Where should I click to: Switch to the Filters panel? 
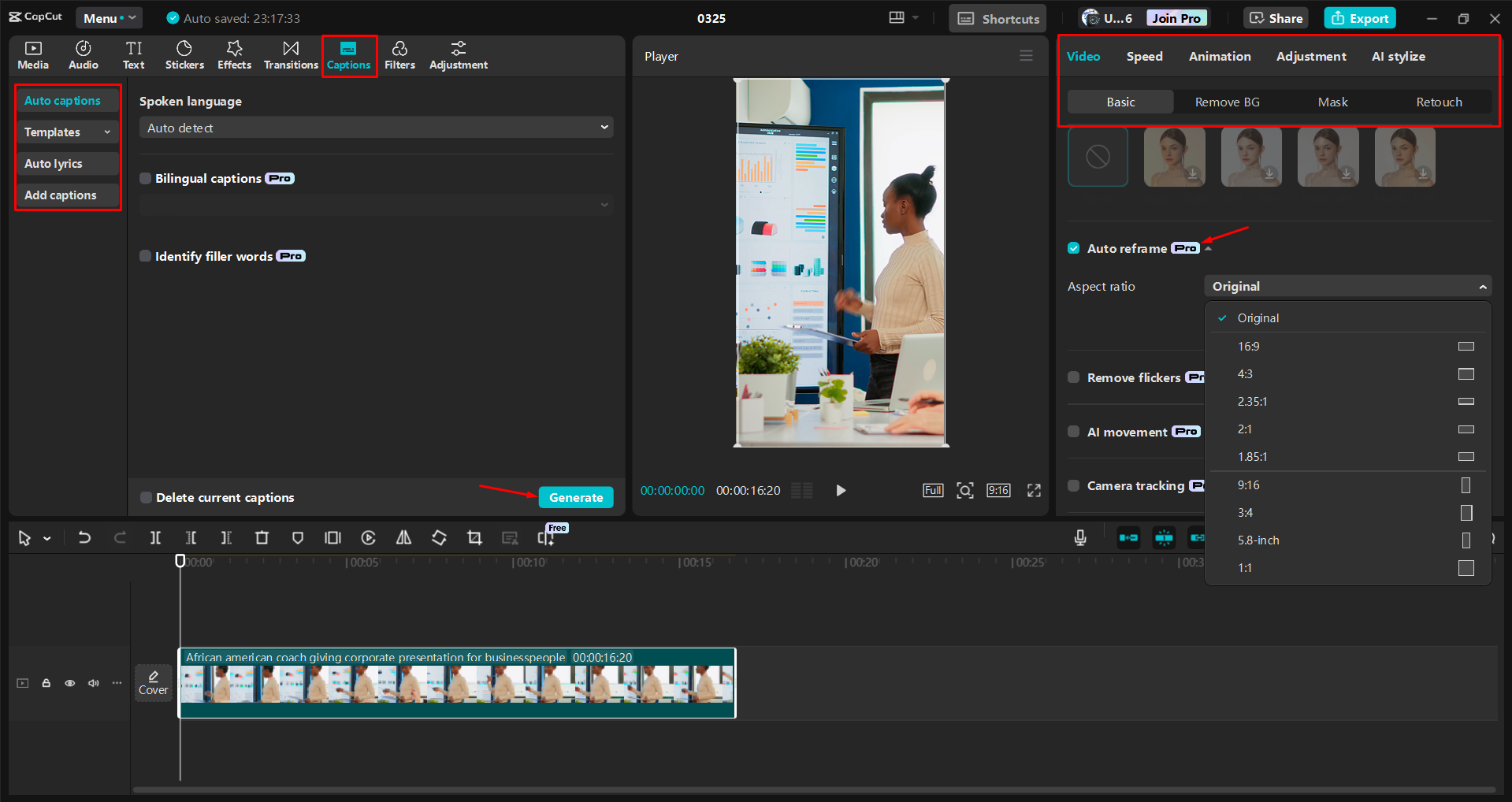coord(399,55)
